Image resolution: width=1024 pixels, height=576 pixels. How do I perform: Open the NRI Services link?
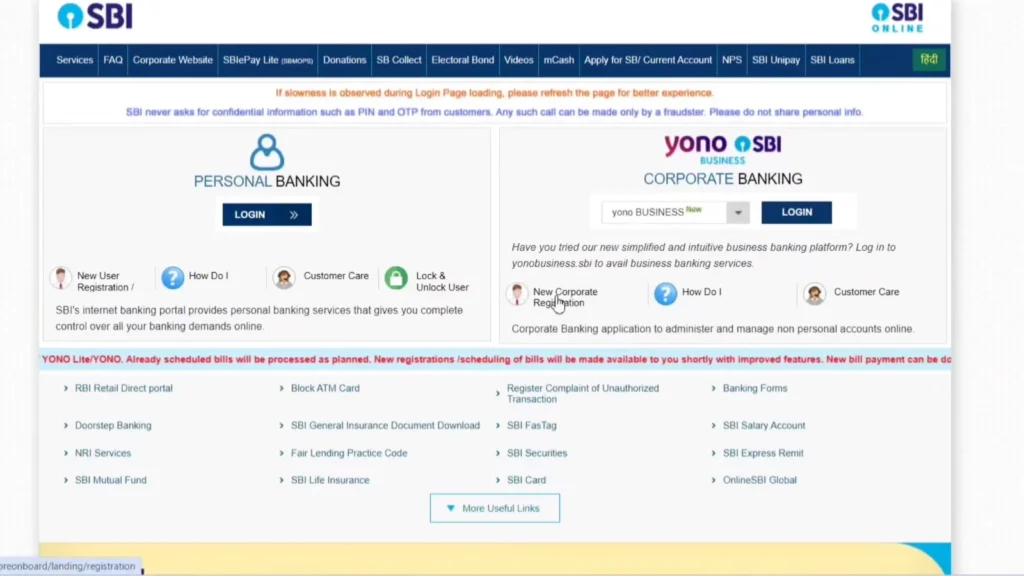click(103, 453)
